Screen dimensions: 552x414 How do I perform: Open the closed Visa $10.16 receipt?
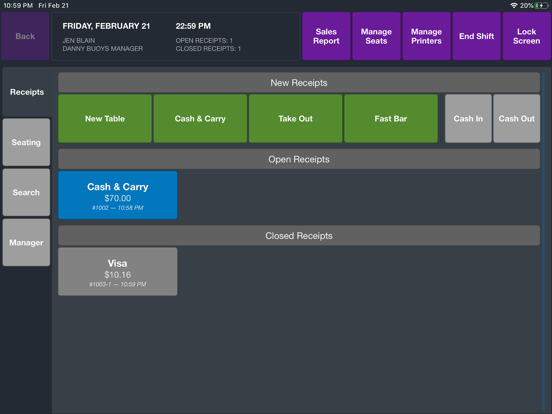click(118, 271)
